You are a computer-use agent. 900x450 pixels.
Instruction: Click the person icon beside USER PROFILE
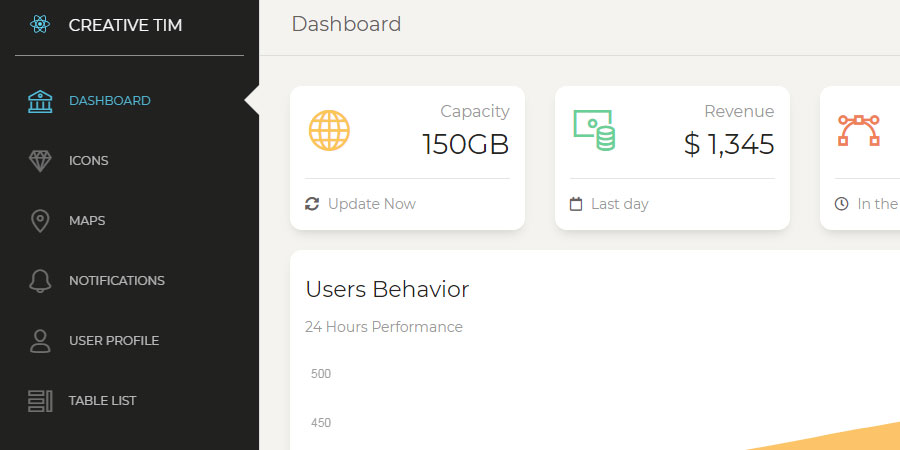click(40, 341)
